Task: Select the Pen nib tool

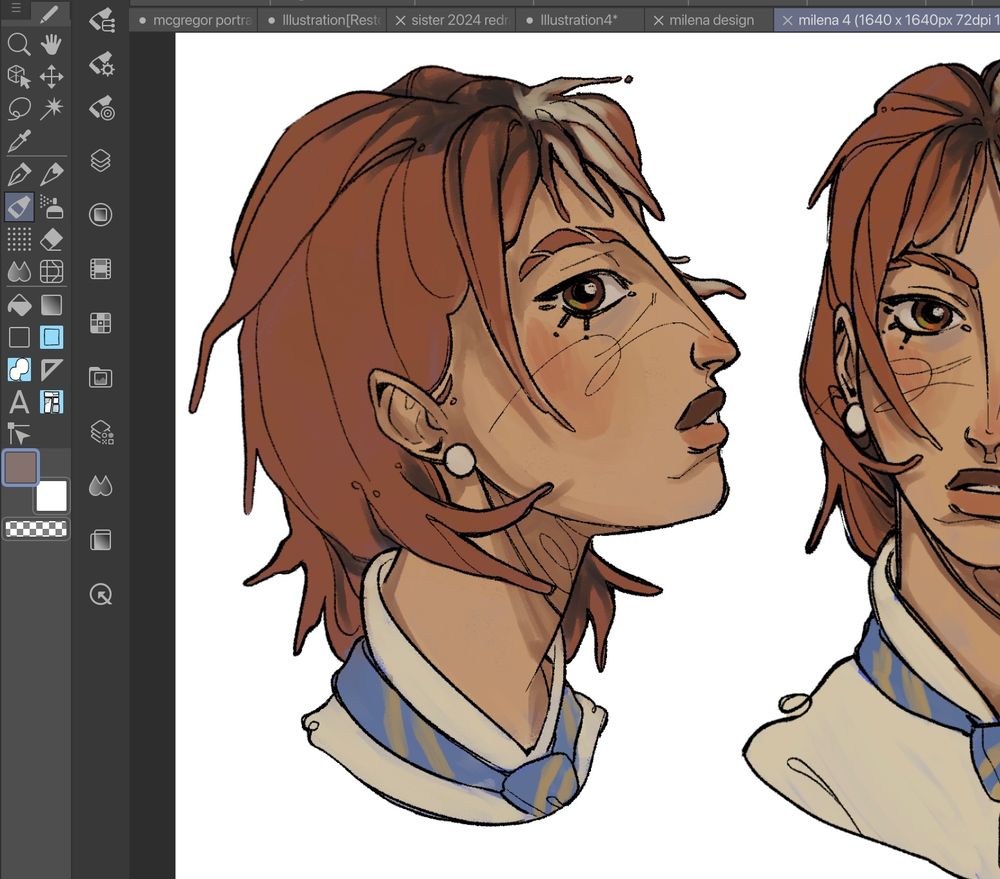Action: point(18,174)
